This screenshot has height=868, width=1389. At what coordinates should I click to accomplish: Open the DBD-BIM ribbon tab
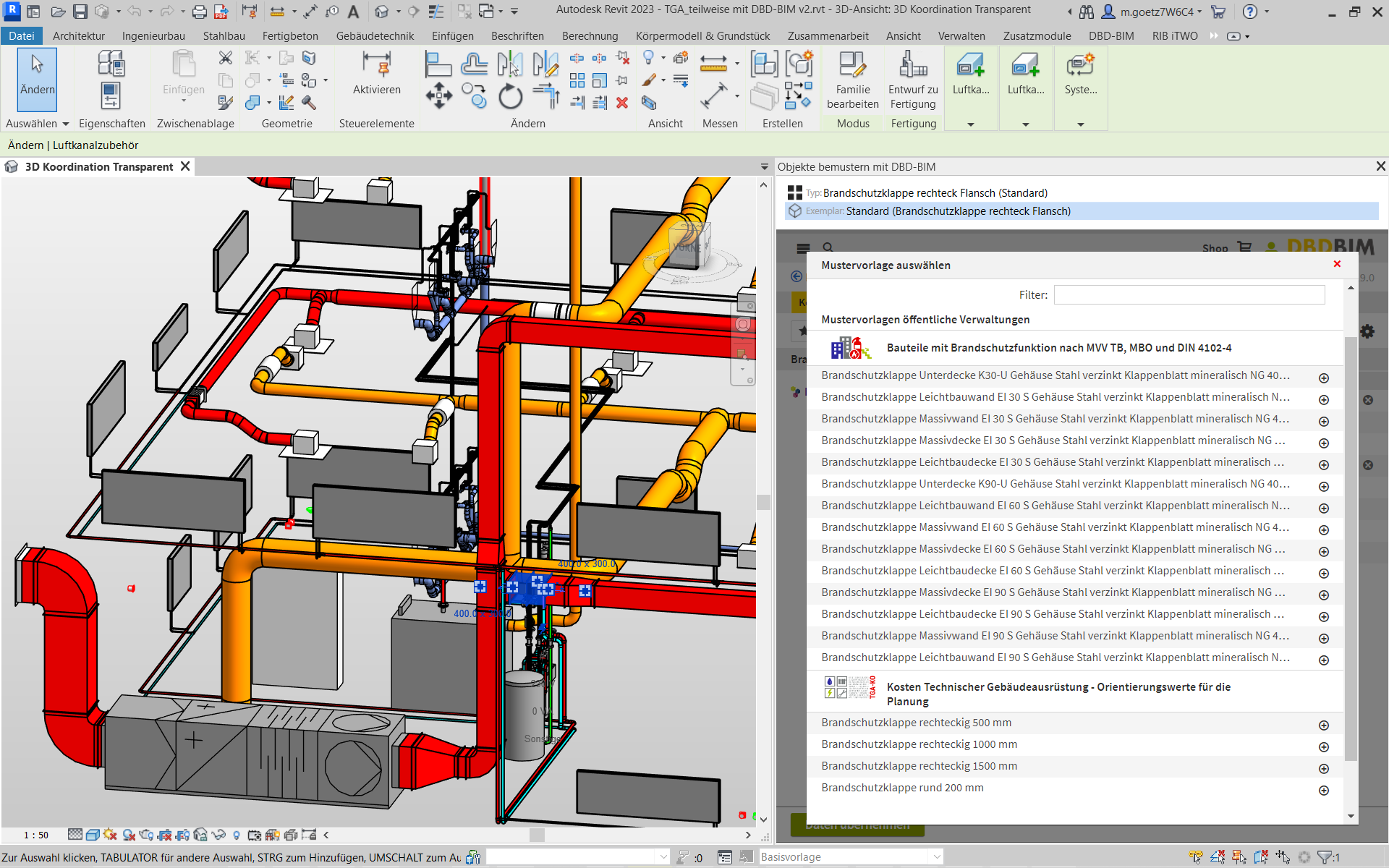[x=1111, y=35]
